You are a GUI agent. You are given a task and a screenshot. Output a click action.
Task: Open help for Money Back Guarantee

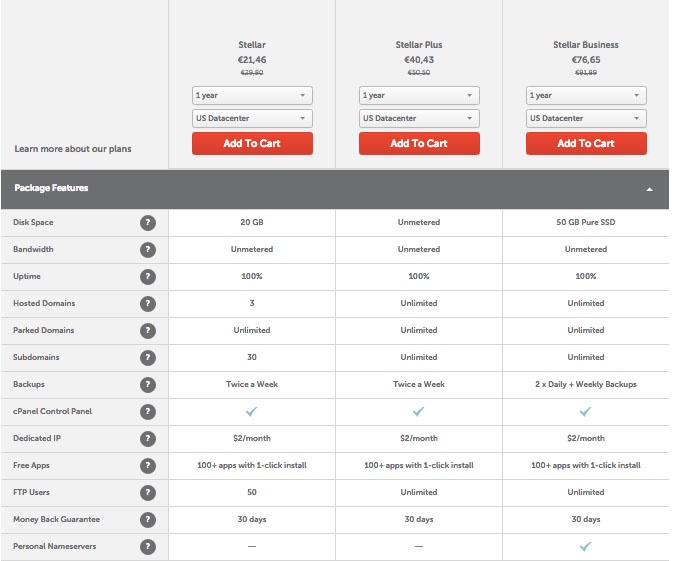[x=148, y=520]
